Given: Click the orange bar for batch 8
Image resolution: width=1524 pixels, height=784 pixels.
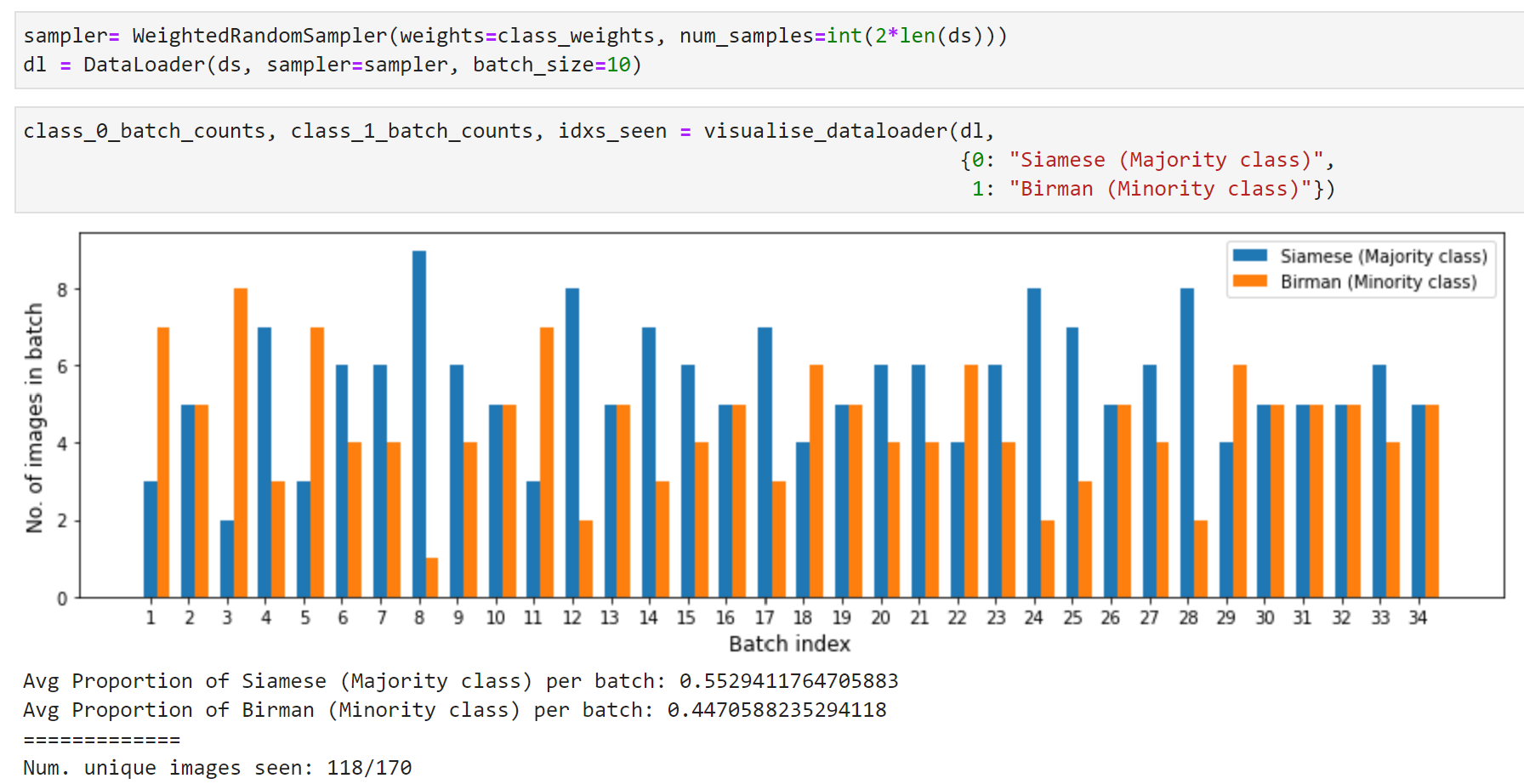Looking at the screenshot, I should click(x=432, y=578).
